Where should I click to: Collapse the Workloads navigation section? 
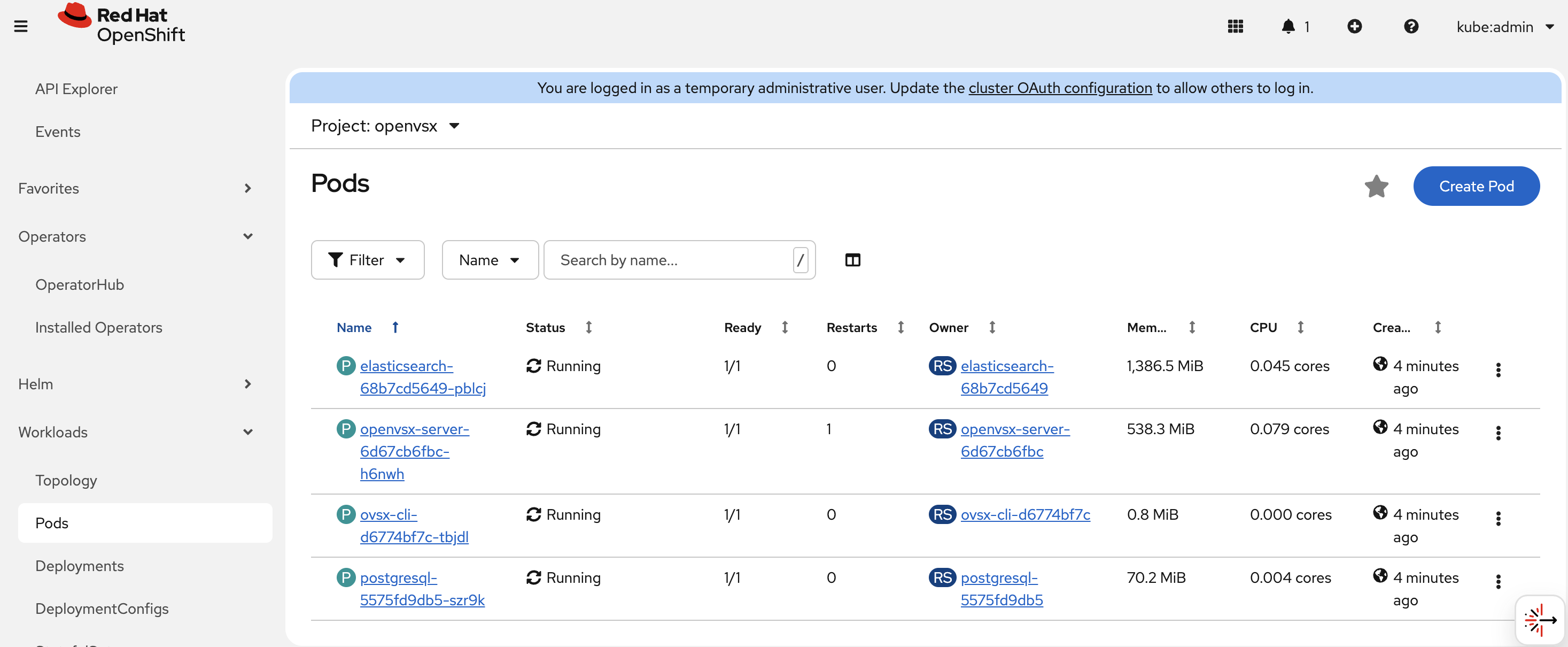click(135, 432)
